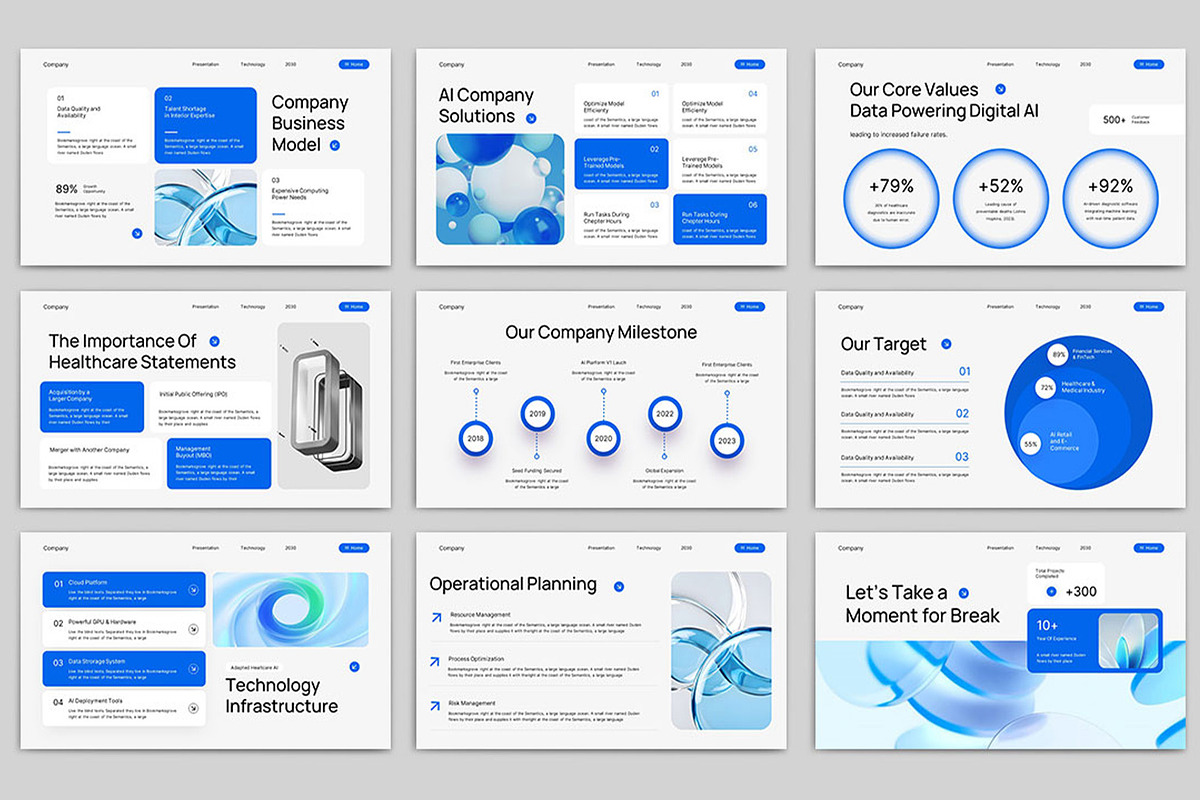Click the arrow icon under AI Company Solutions title
Viewport: 1200px width, 800px height.
531,118
